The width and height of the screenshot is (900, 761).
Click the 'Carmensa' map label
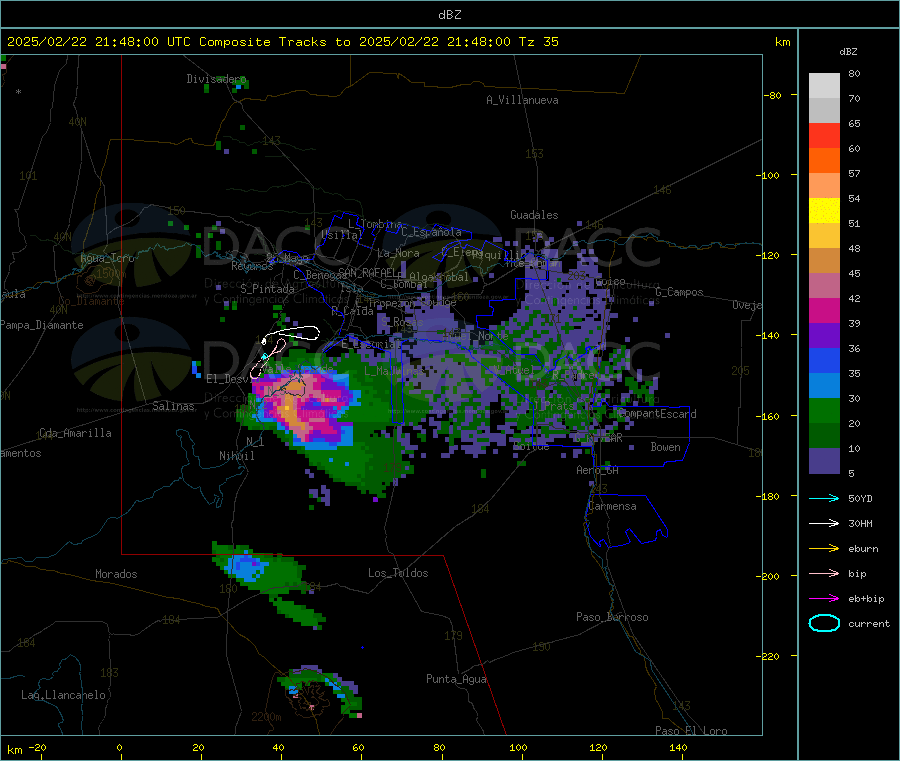click(x=612, y=507)
